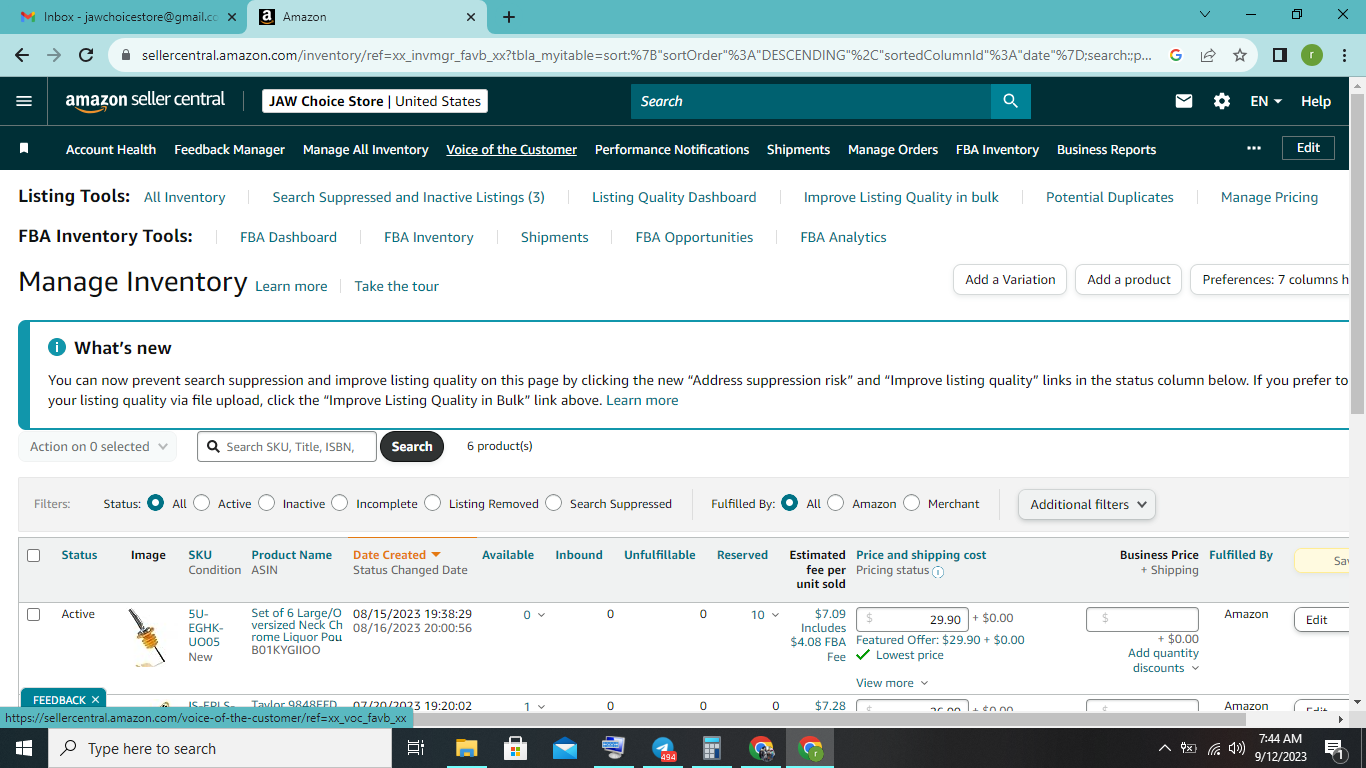
Task: Open Account Health in the navigation bar
Action: coord(111,149)
